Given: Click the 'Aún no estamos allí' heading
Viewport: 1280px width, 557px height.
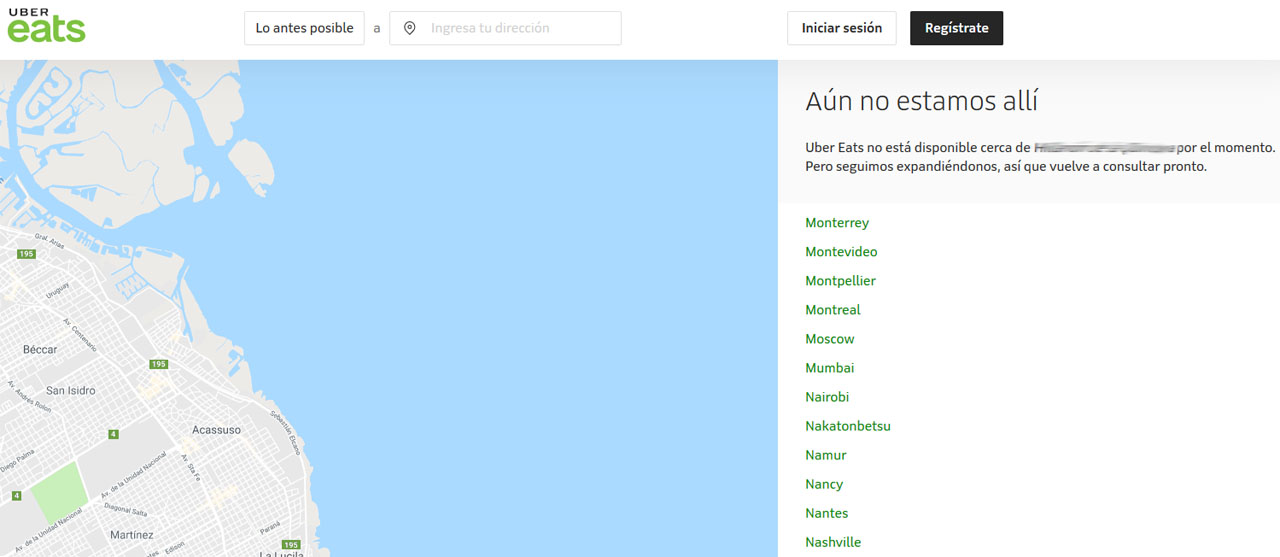Looking at the screenshot, I should 921,101.
